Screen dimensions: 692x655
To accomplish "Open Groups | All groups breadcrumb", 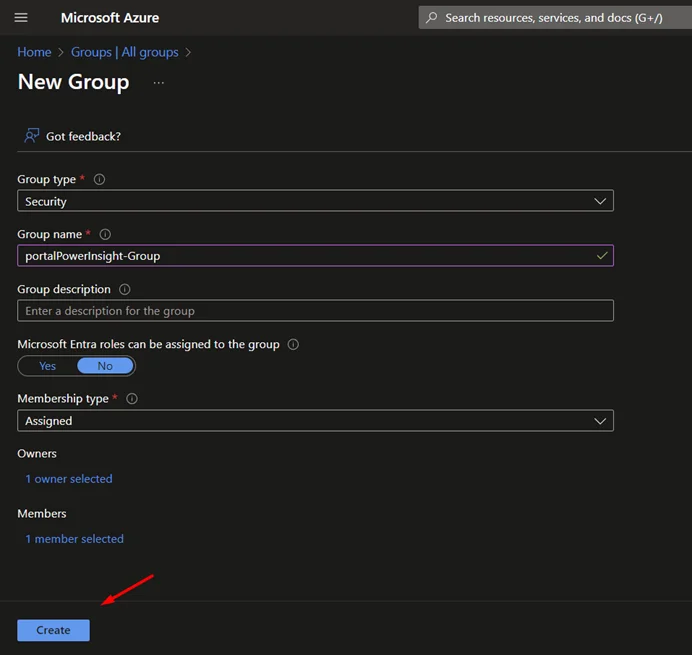I will (125, 52).
